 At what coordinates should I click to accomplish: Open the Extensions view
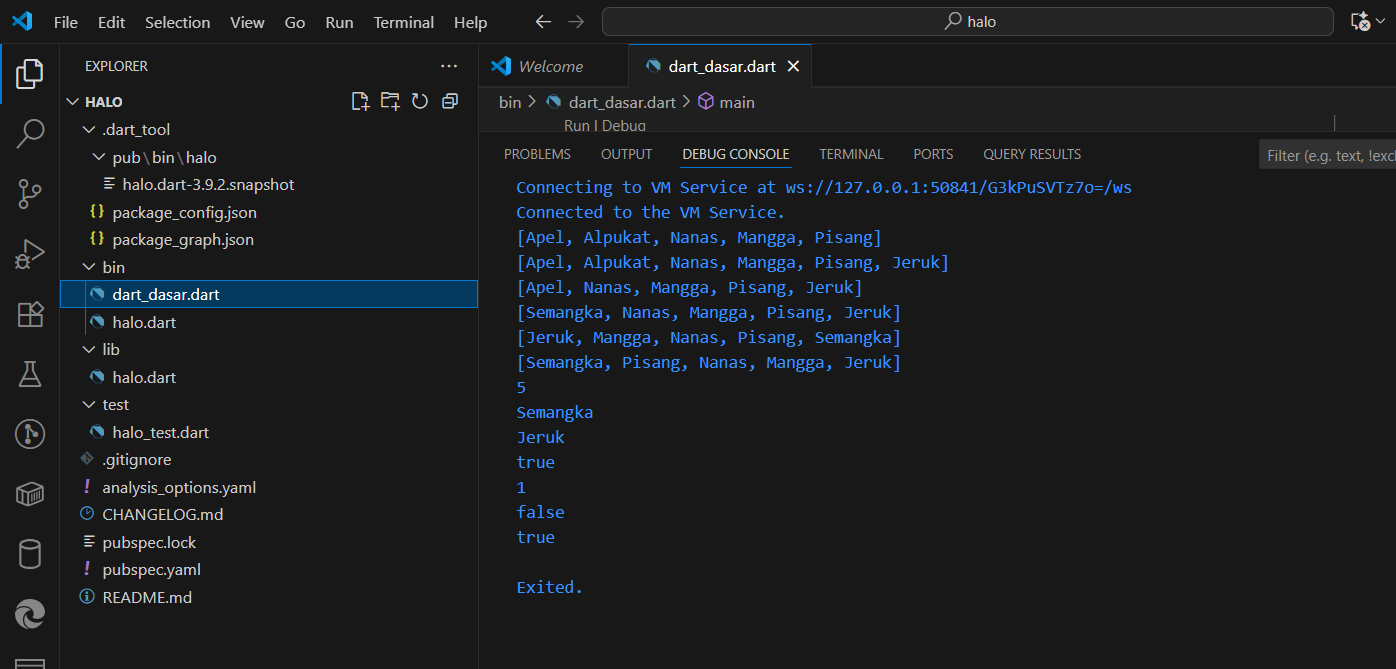[30, 314]
